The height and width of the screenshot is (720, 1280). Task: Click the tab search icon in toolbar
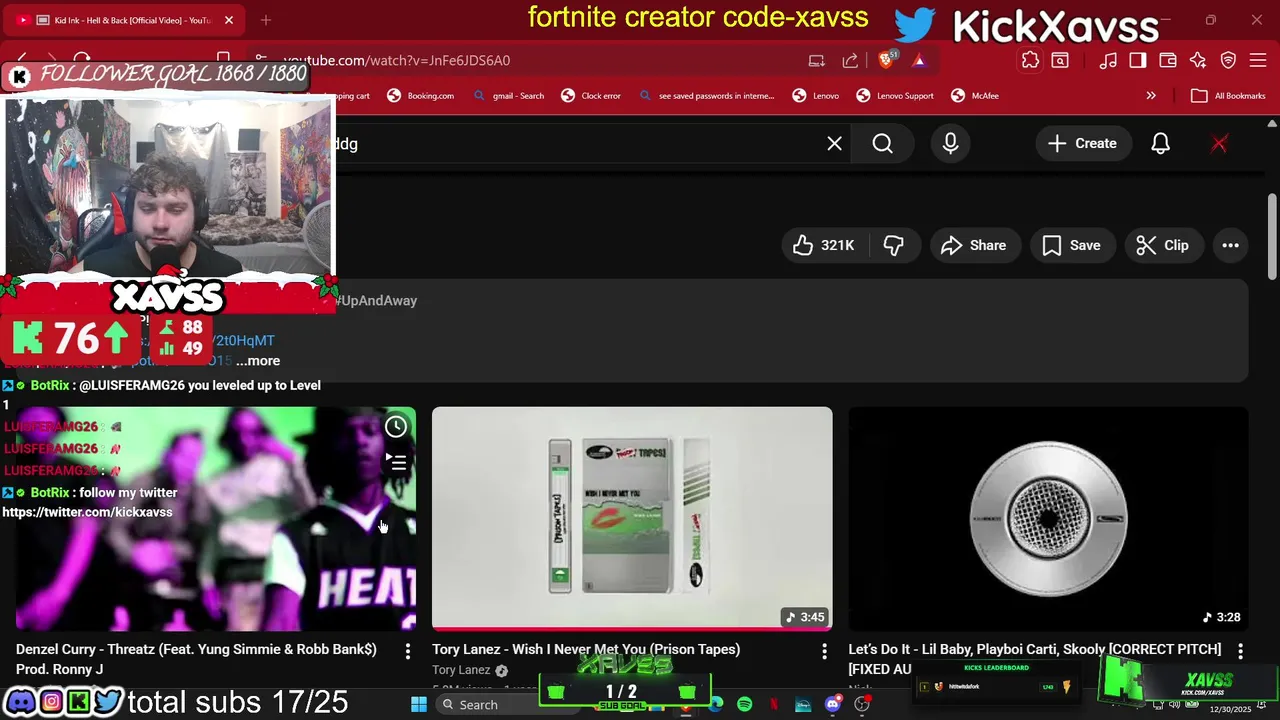click(1060, 60)
